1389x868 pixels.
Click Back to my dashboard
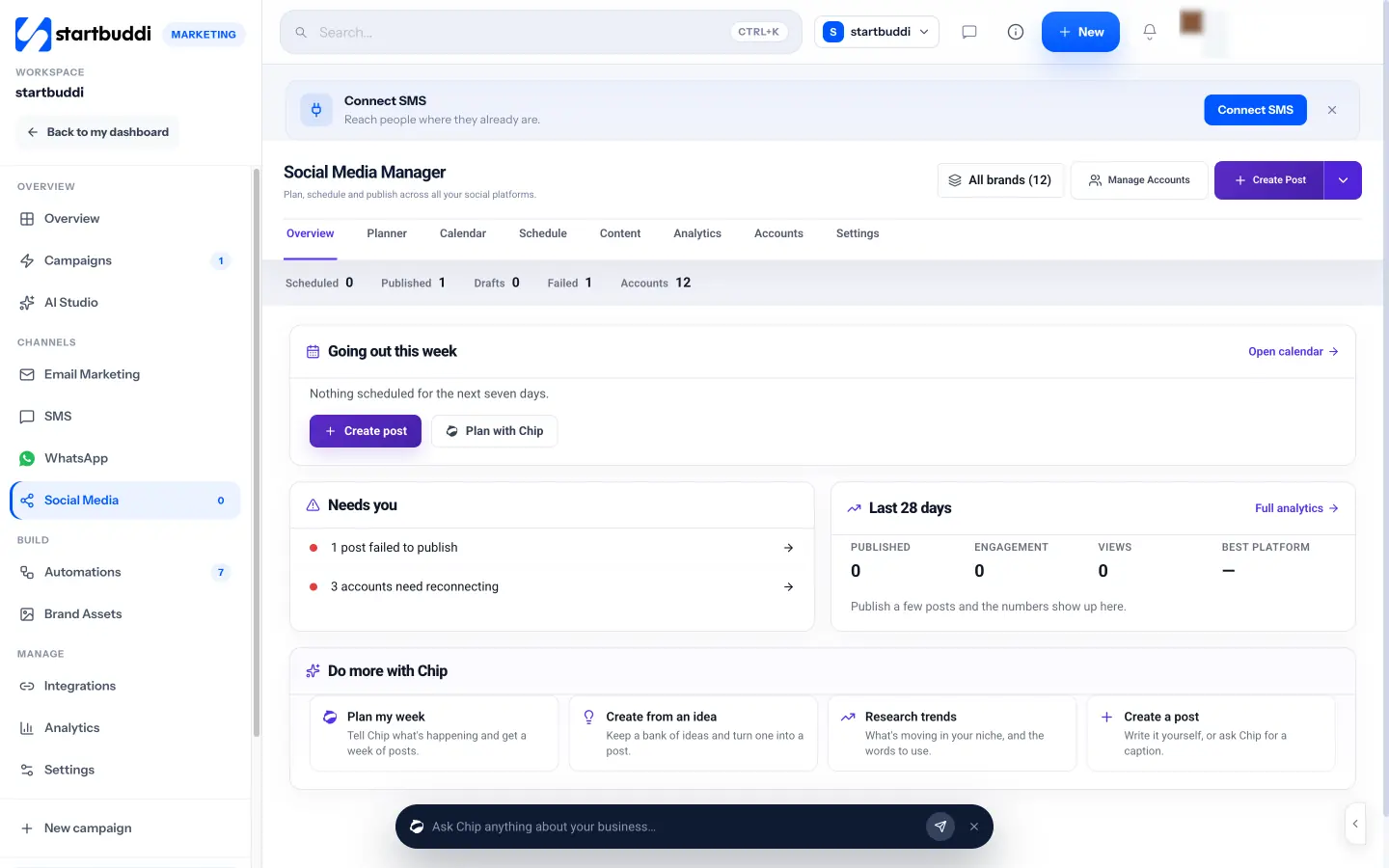(x=97, y=132)
